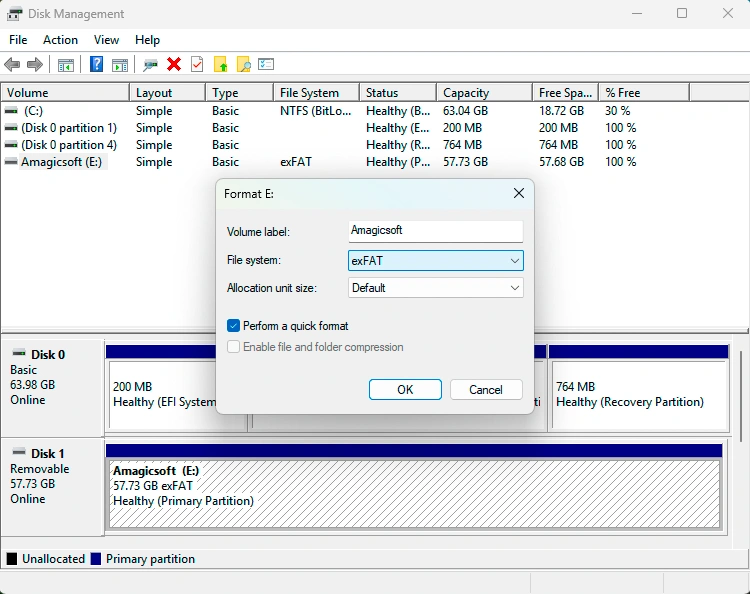Open the Action menu
750x594 pixels.
(x=60, y=40)
